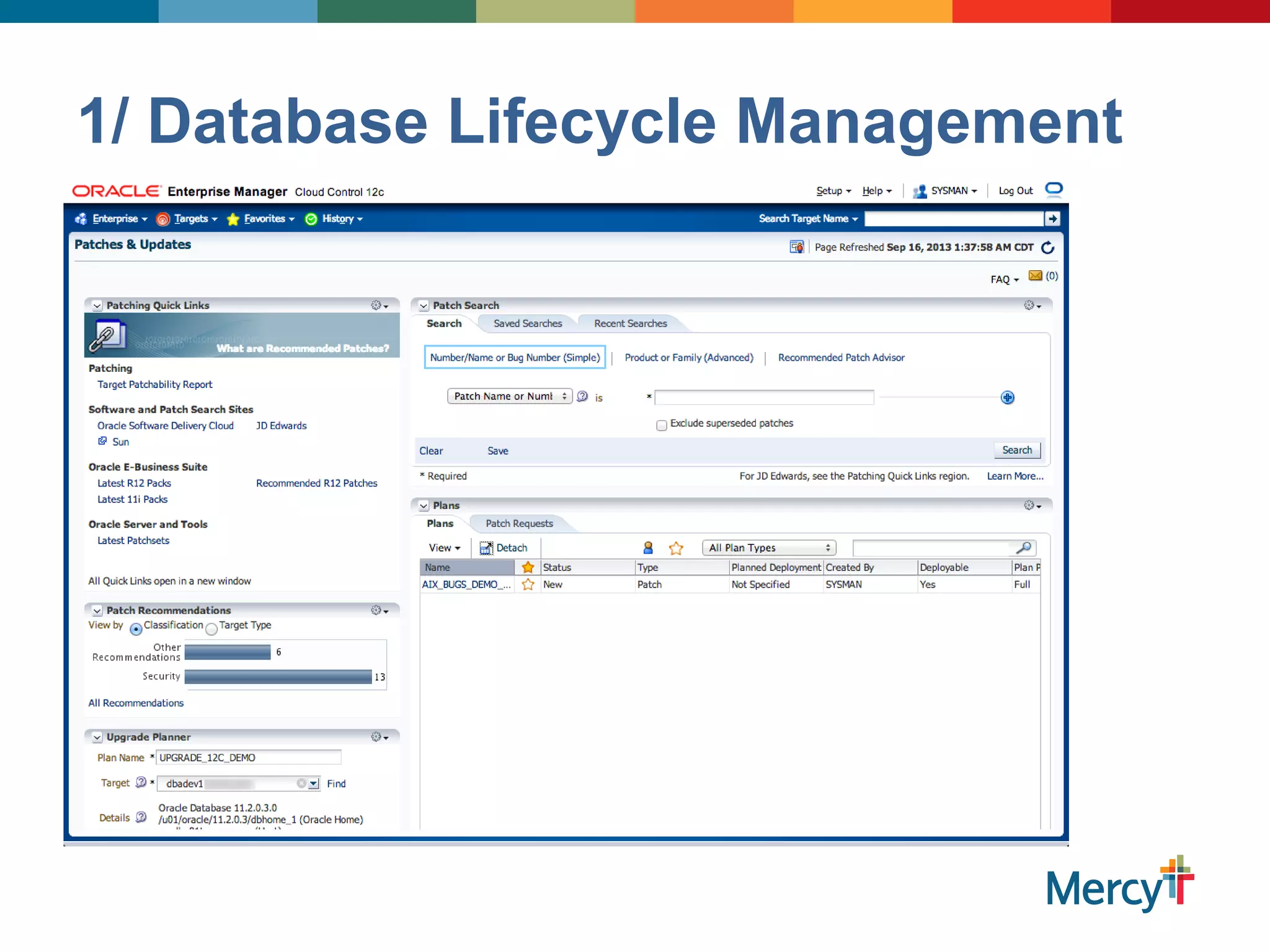Open the Plans View menu
Screen dimensions: 1270x952
pyautogui.click(x=445, y=548)
